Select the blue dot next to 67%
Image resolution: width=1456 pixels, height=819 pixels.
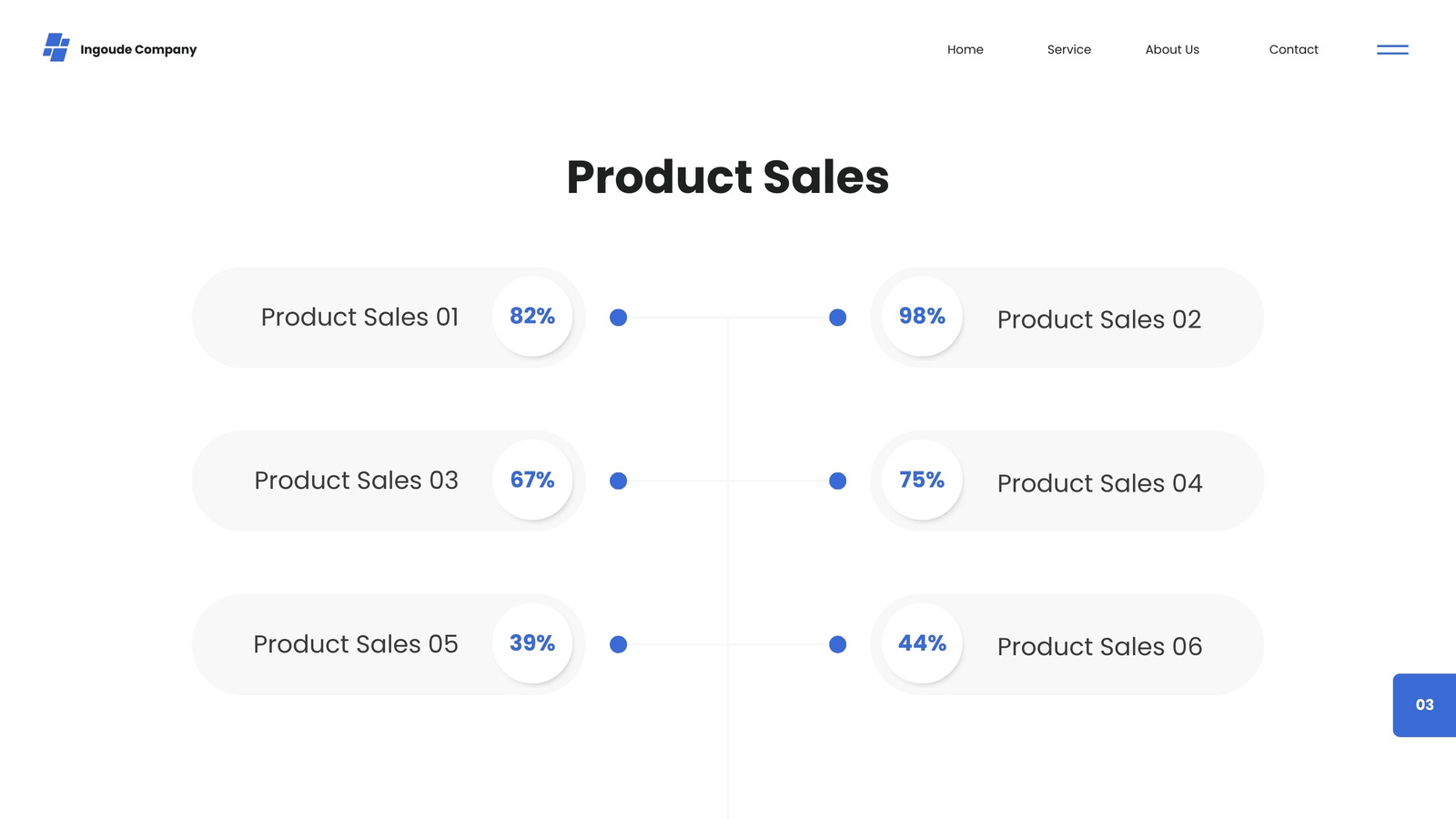[x=618, y=480]
